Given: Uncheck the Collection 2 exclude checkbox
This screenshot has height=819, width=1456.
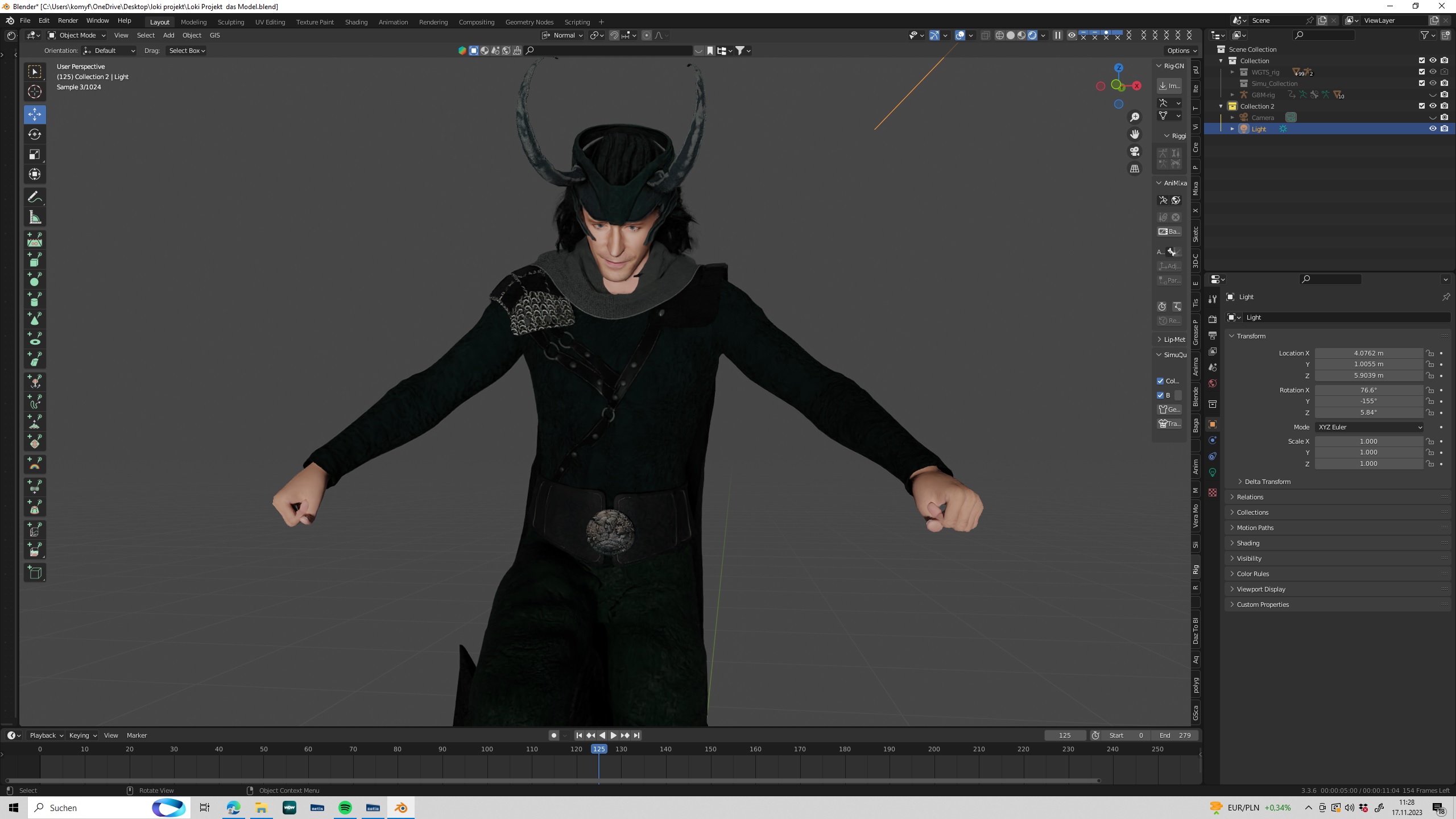Looking at the screenshot, I should point(1422,106).
